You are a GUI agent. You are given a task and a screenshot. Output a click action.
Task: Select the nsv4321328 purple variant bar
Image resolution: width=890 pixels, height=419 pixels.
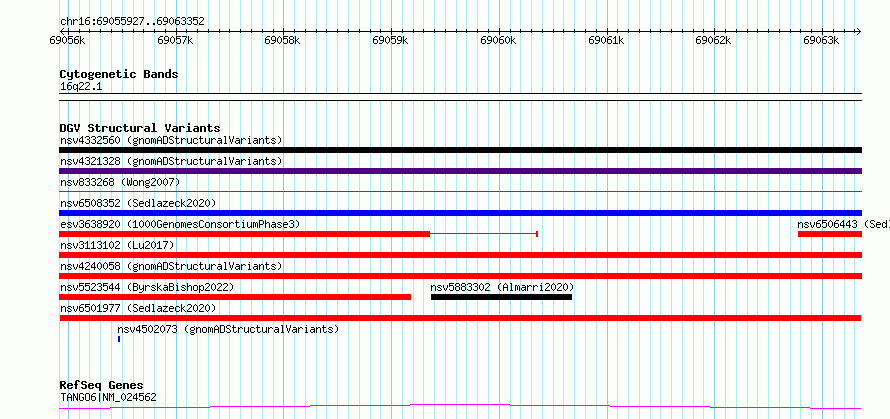460,171
